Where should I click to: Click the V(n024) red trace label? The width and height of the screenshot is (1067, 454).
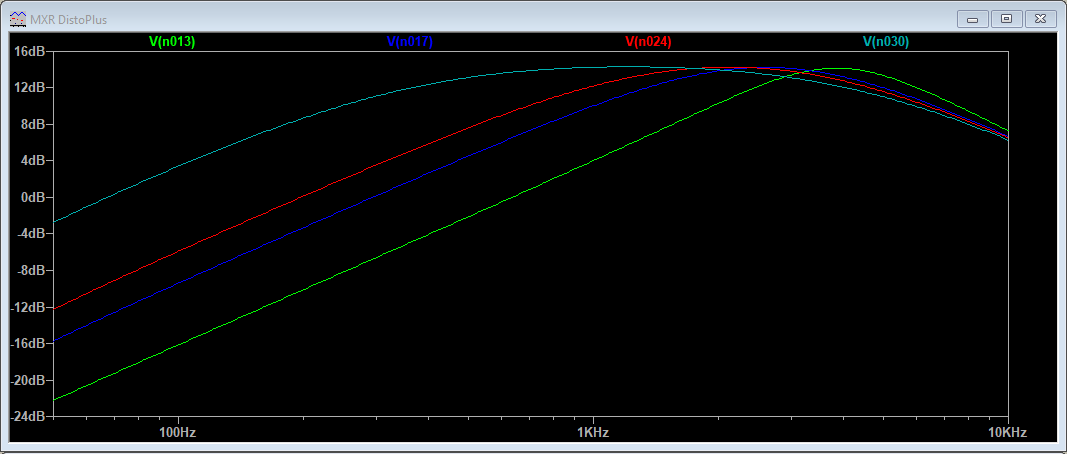(x=648, y=42)
